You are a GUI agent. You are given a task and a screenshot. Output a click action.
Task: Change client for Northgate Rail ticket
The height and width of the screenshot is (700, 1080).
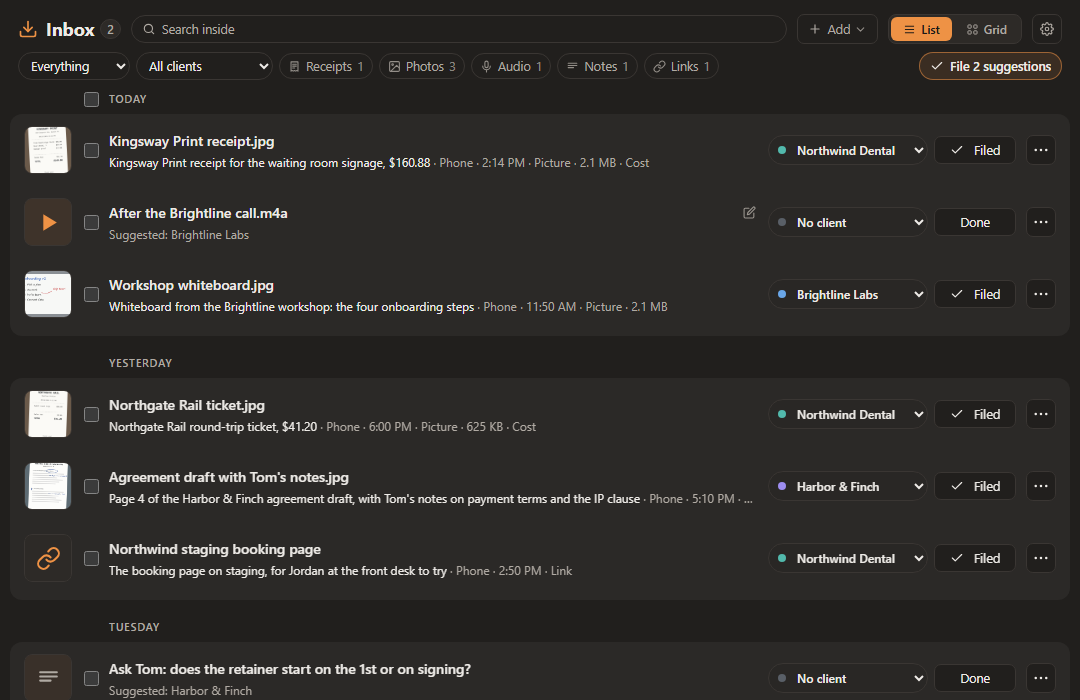[847, 414]
